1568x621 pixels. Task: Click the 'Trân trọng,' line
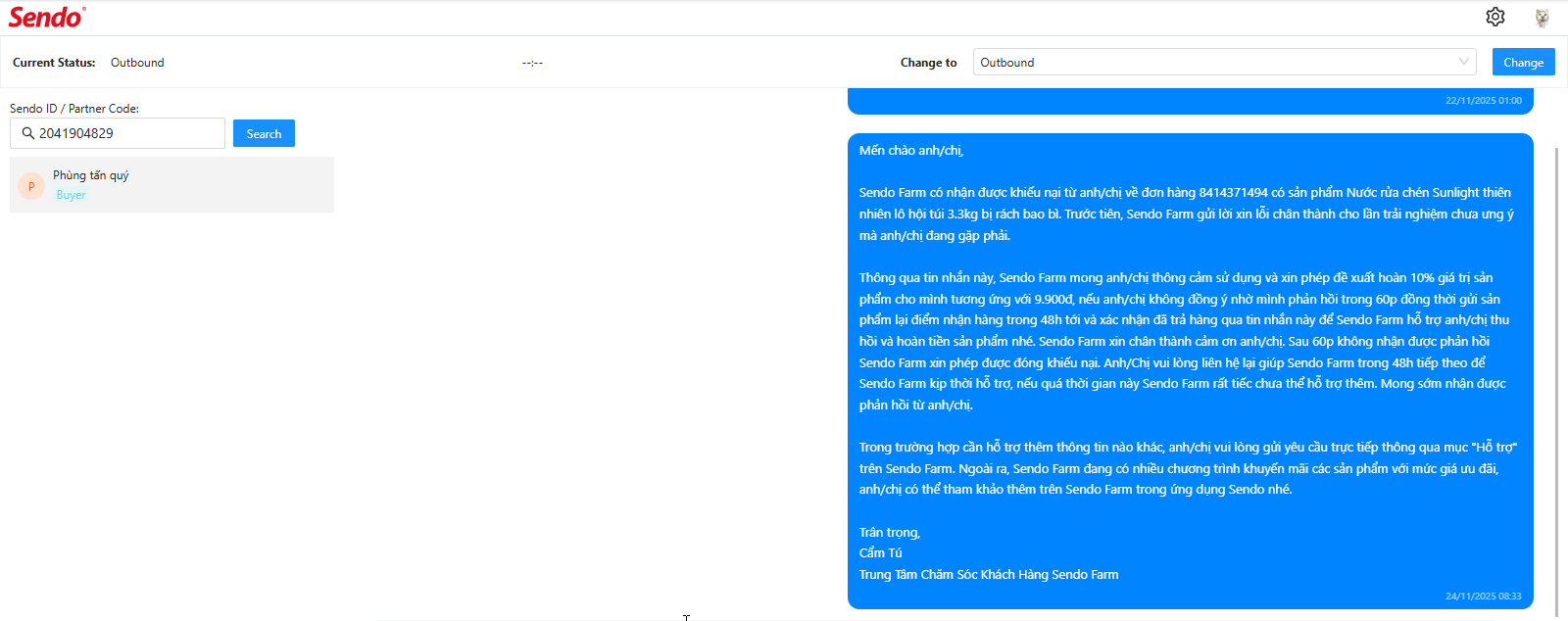coord(890,533)
